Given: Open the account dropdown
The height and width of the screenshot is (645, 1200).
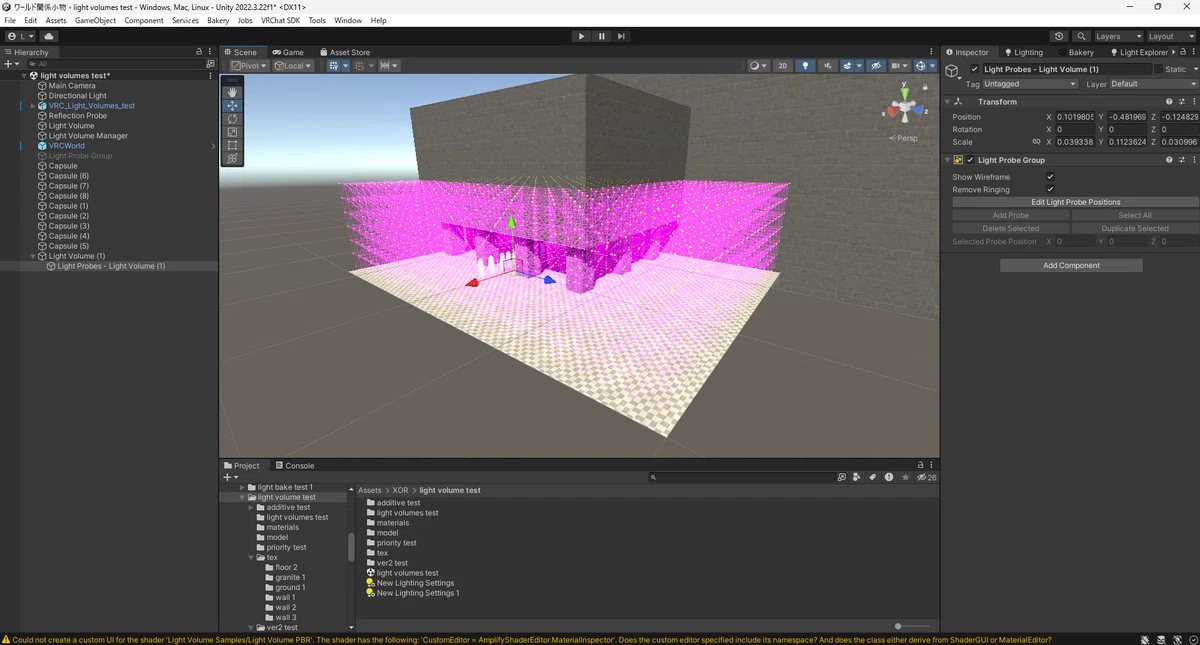Looking at the screenshot, I should click(20, 36).
